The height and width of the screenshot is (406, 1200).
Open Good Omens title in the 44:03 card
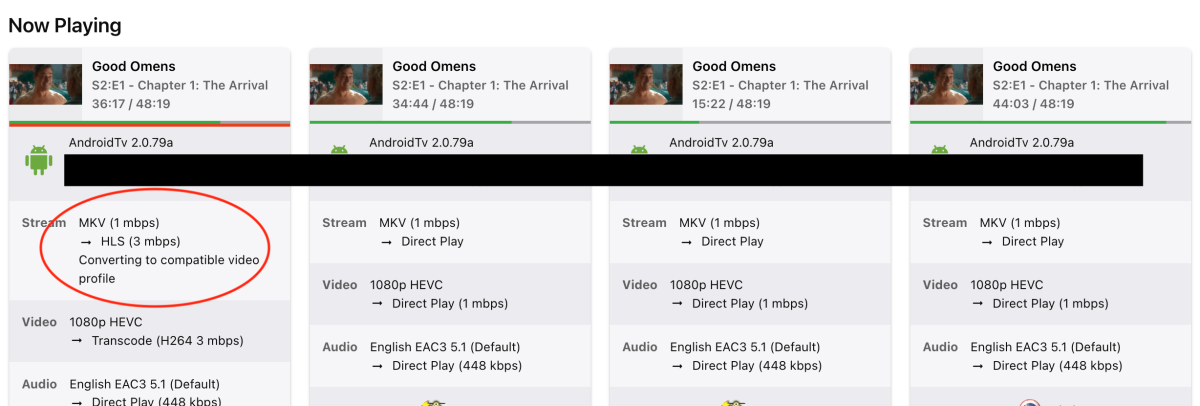[x=1035, y=66]
